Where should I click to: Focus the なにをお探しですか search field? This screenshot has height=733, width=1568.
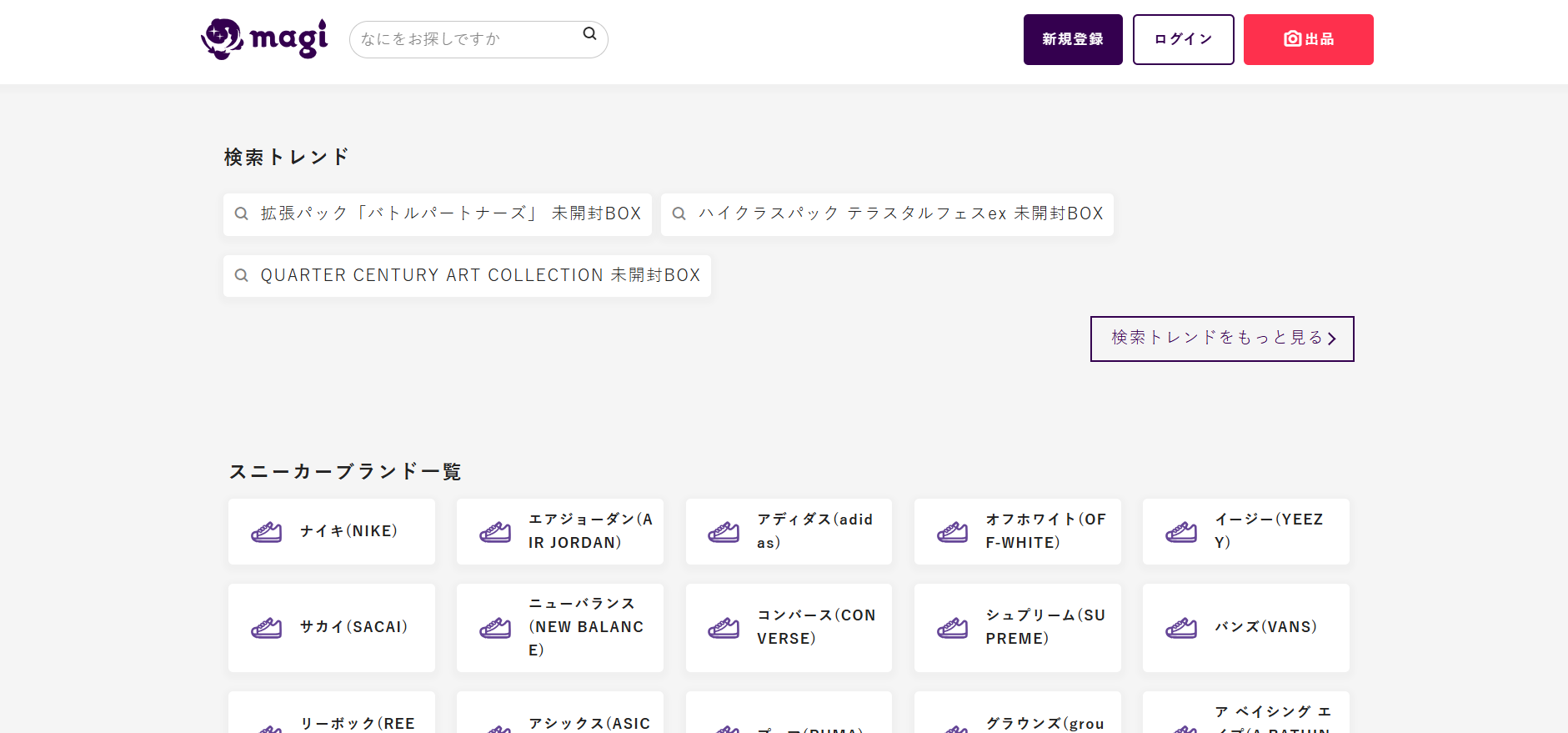point(467,39)
